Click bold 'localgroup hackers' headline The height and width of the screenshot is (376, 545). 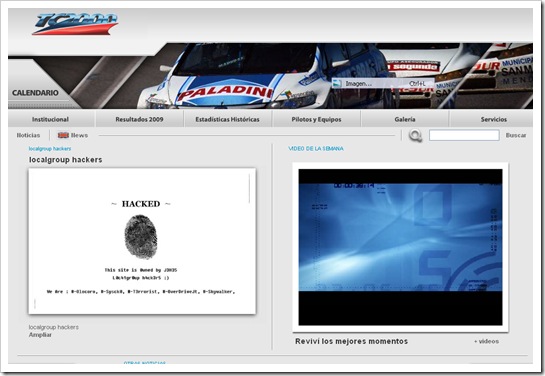[x=65, y=160]
